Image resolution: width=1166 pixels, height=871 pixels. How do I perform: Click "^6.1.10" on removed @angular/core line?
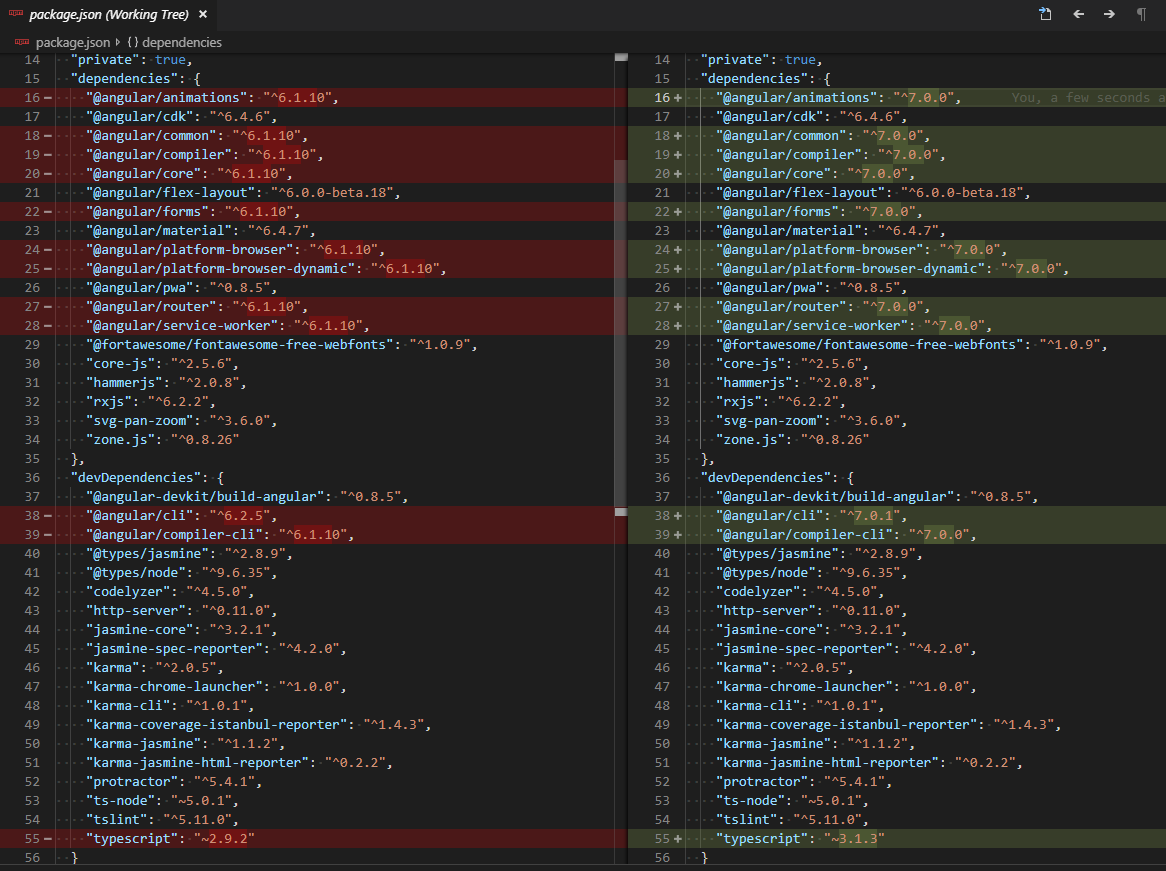tap(251, 173)
